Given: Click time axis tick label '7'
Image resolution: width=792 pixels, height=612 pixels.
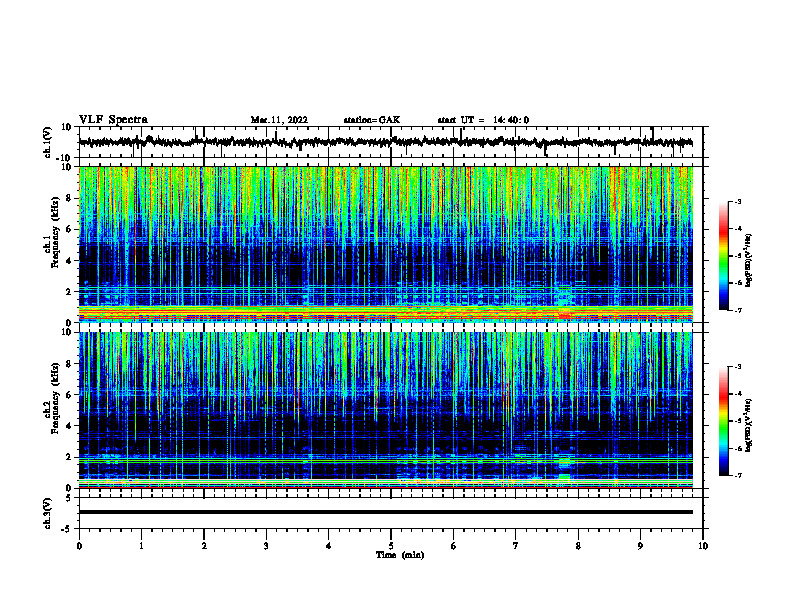Looking at the screenshot, I should (516, 546).
